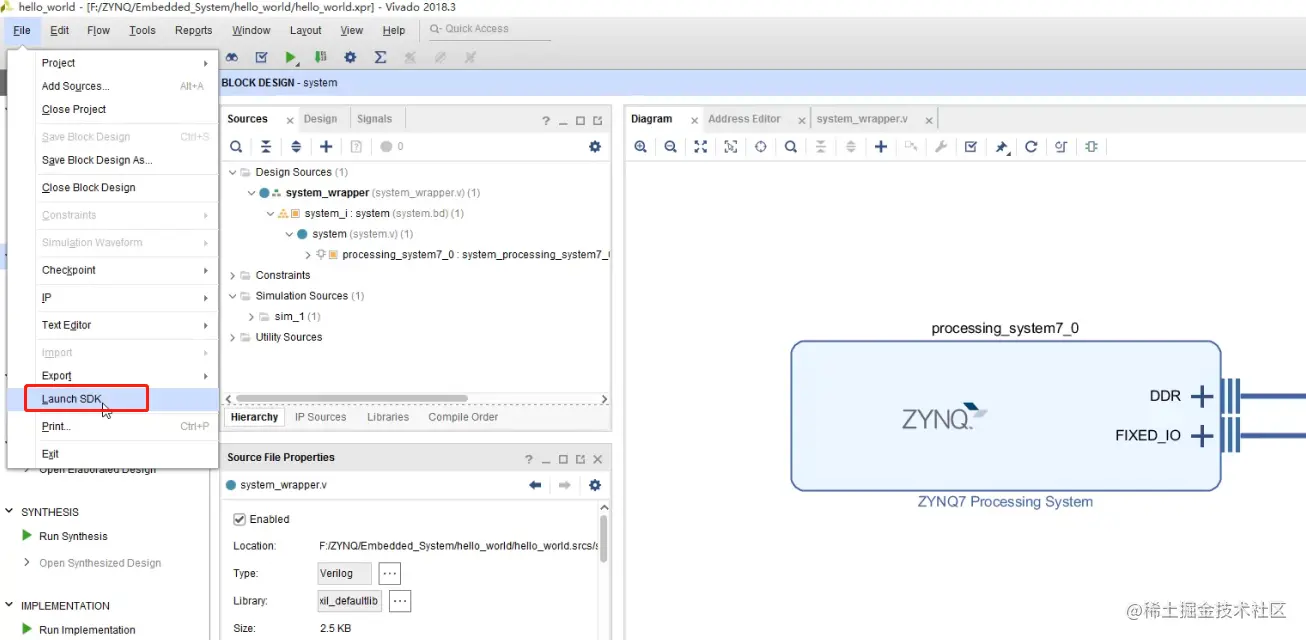
Task: Click the Sources horizontal scrollbar
Action: 351,398
